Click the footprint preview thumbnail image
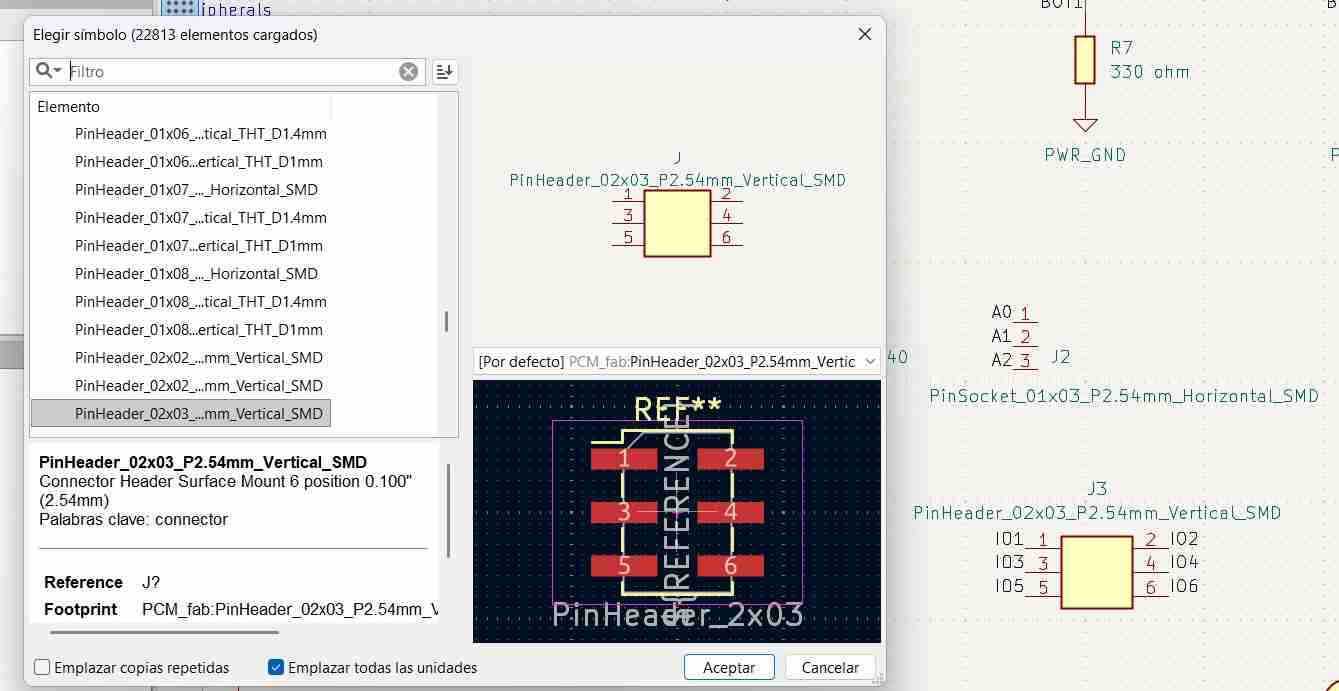 (676, 511)
